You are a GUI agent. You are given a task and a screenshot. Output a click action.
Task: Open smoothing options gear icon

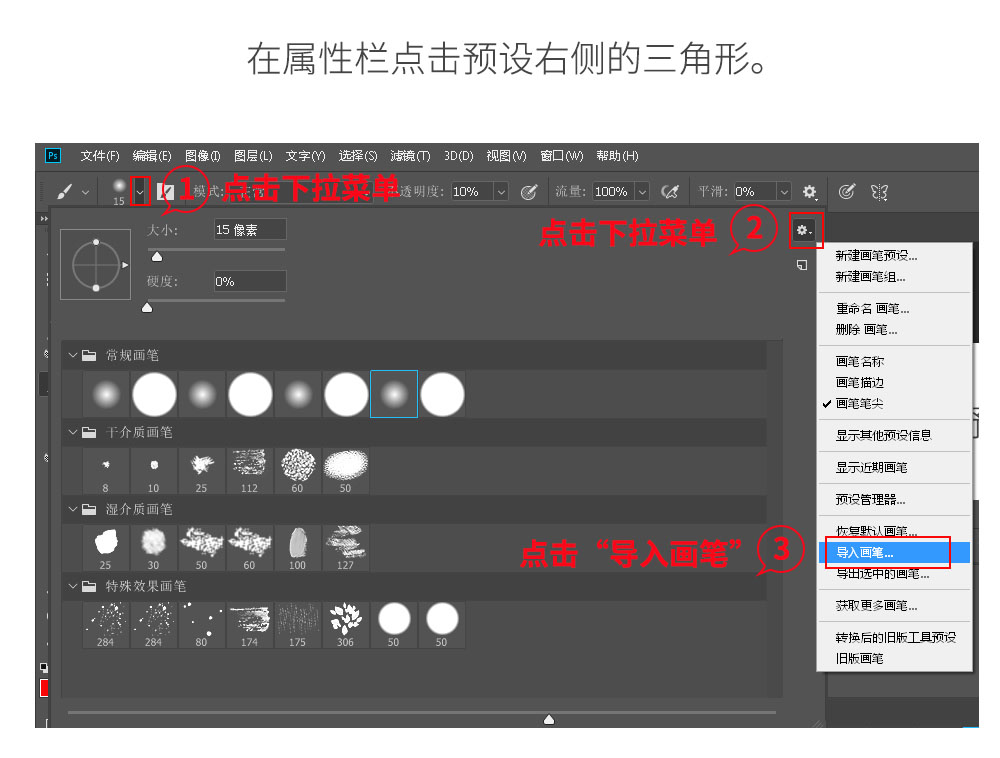click(x=809, y=192)
